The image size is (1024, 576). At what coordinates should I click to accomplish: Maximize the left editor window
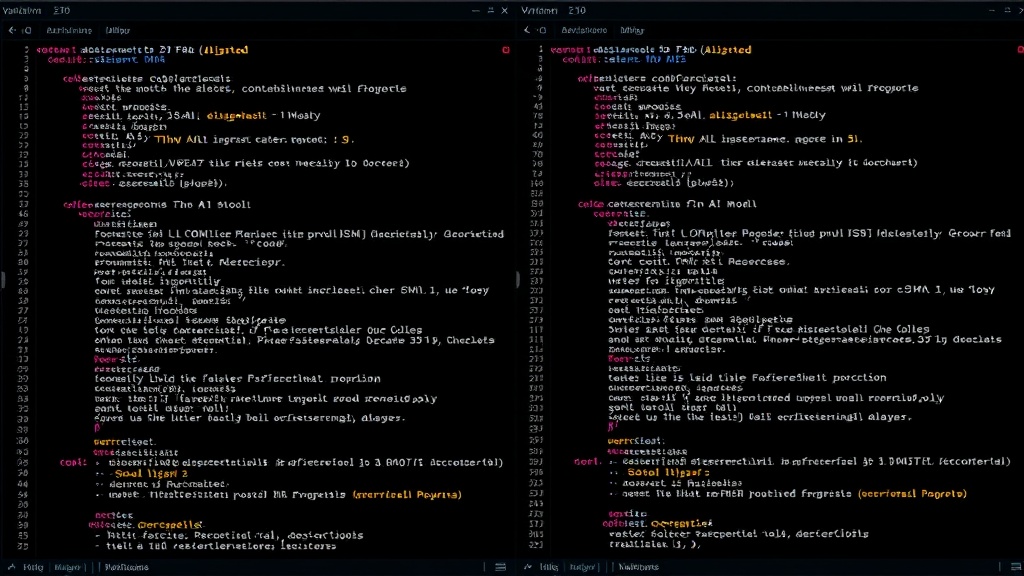coord(490,10)
